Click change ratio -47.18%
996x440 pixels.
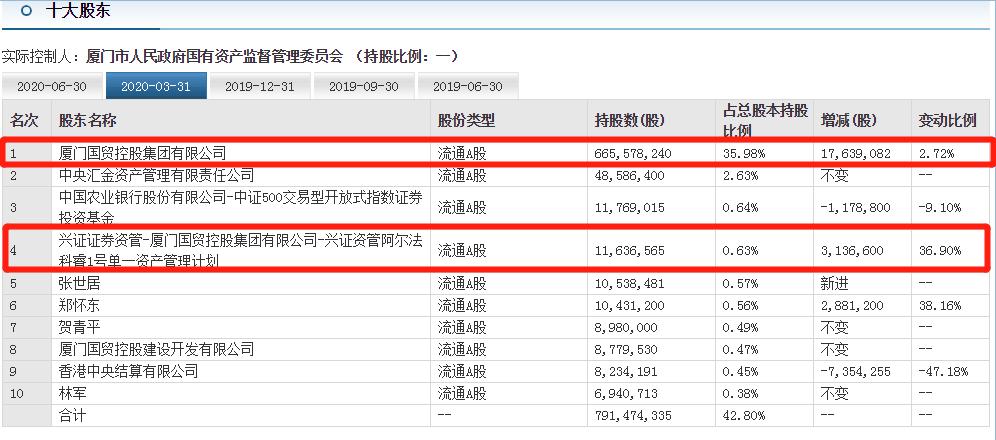pos(943,372)
